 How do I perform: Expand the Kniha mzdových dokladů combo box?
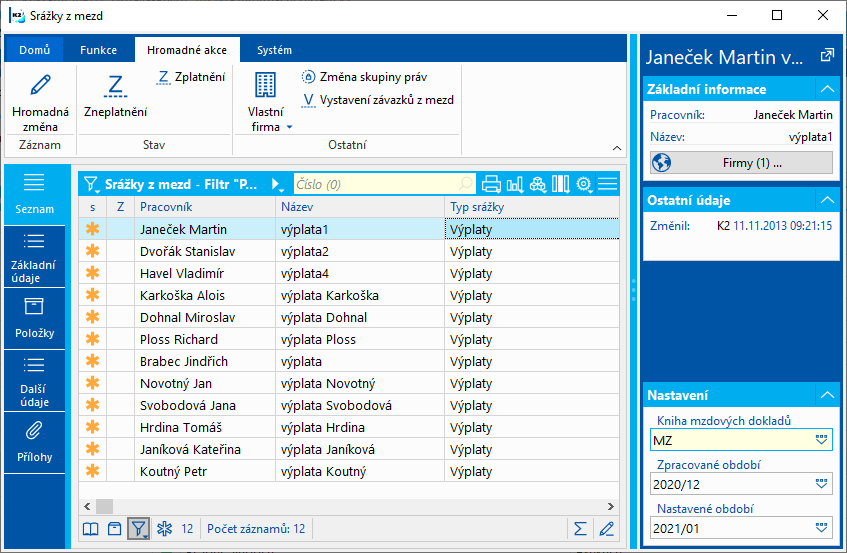pyautogui.click(x=822, y=439)
